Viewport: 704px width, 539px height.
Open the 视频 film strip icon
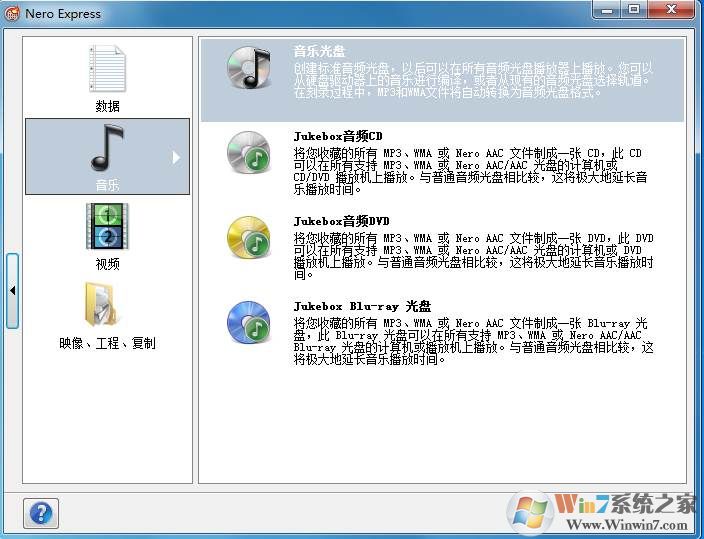coord(107,226)
